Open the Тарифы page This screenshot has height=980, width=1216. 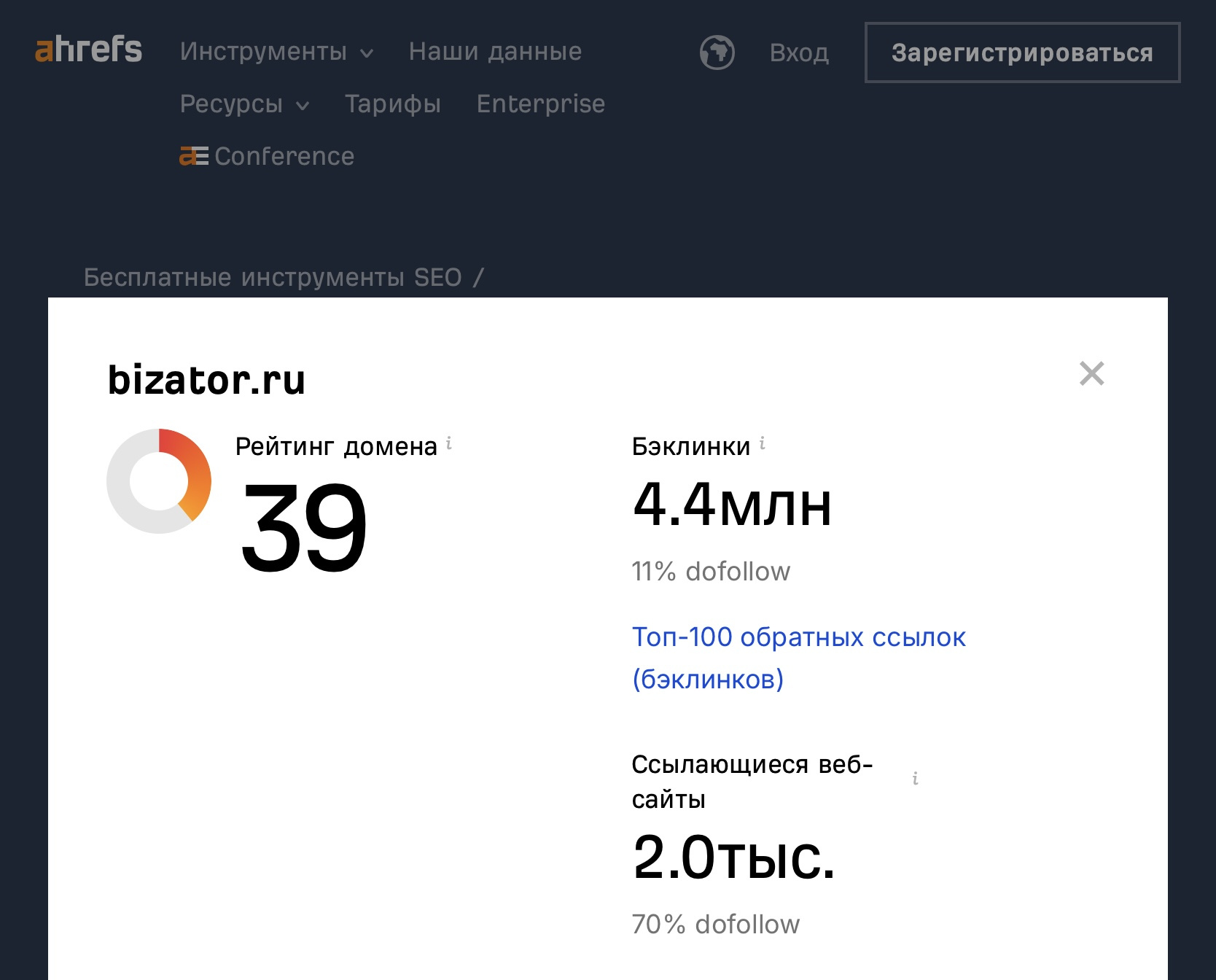click(393, 104)
